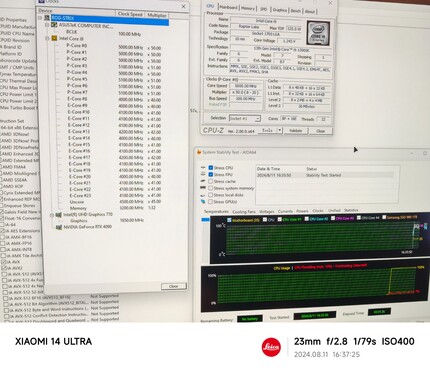Click the GPU icon beside Stress GPU(s)

tap(203, 202)
